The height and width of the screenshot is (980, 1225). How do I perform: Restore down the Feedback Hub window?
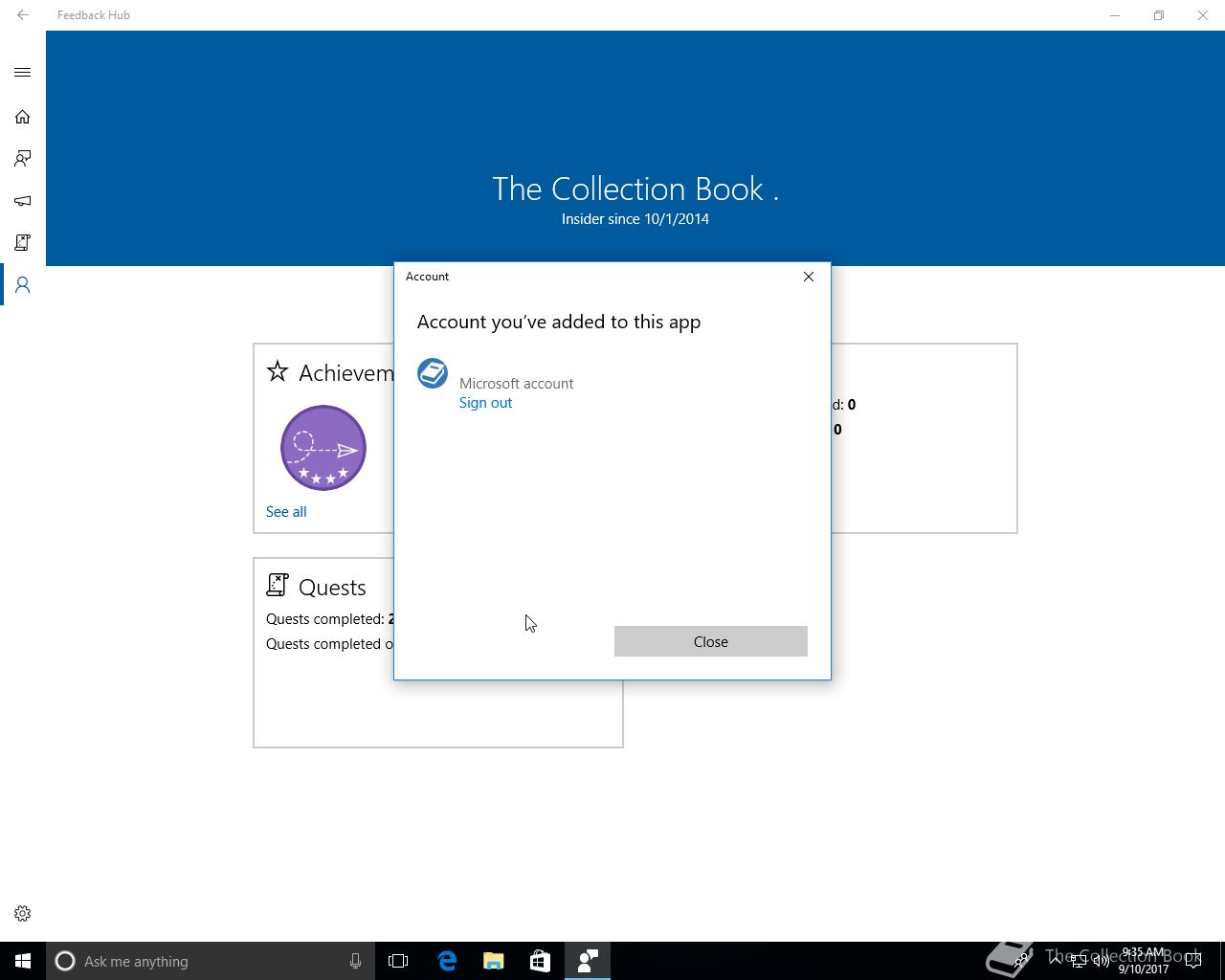tap(1159, 15)
